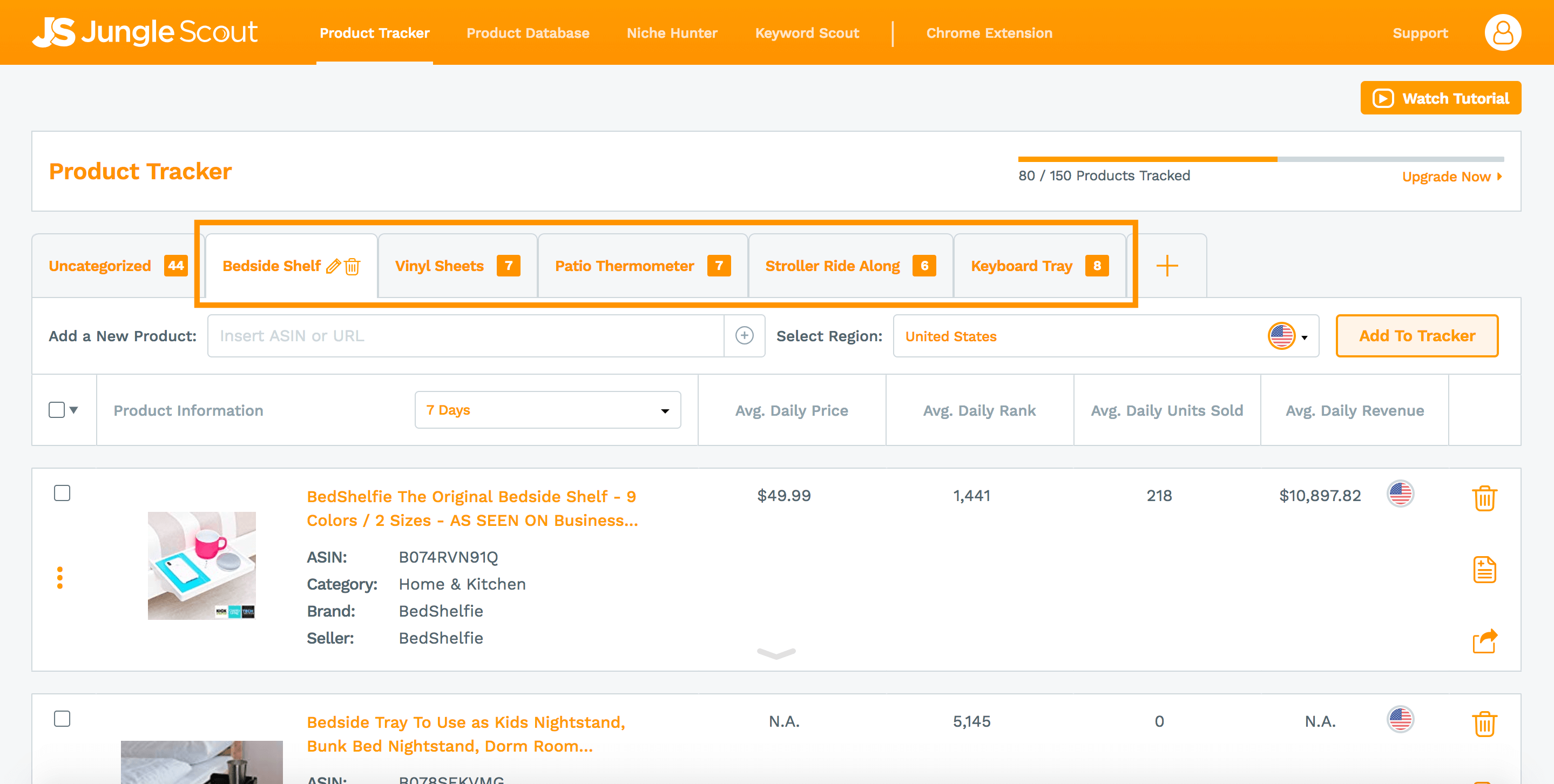The height and width of the screenshot is (784, 1554).
Task: Expand BedShelfie row details chevron
Action: [x=776, y=653]
